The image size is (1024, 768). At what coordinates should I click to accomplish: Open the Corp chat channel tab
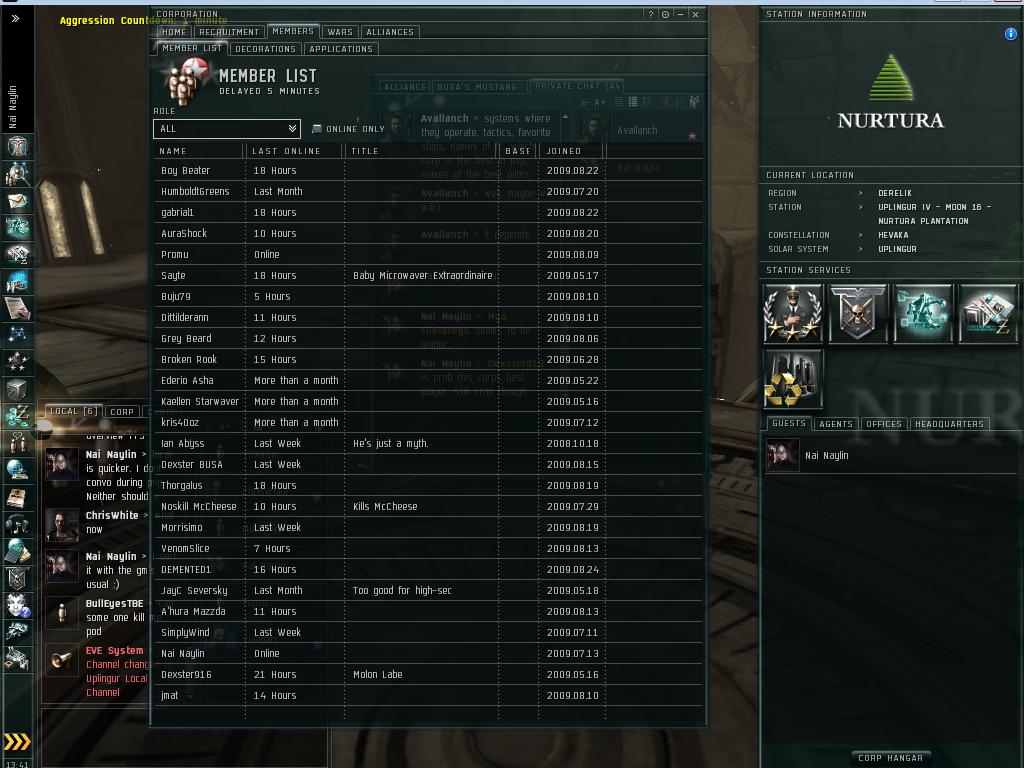pyautogui.click(x=122, y=411)
